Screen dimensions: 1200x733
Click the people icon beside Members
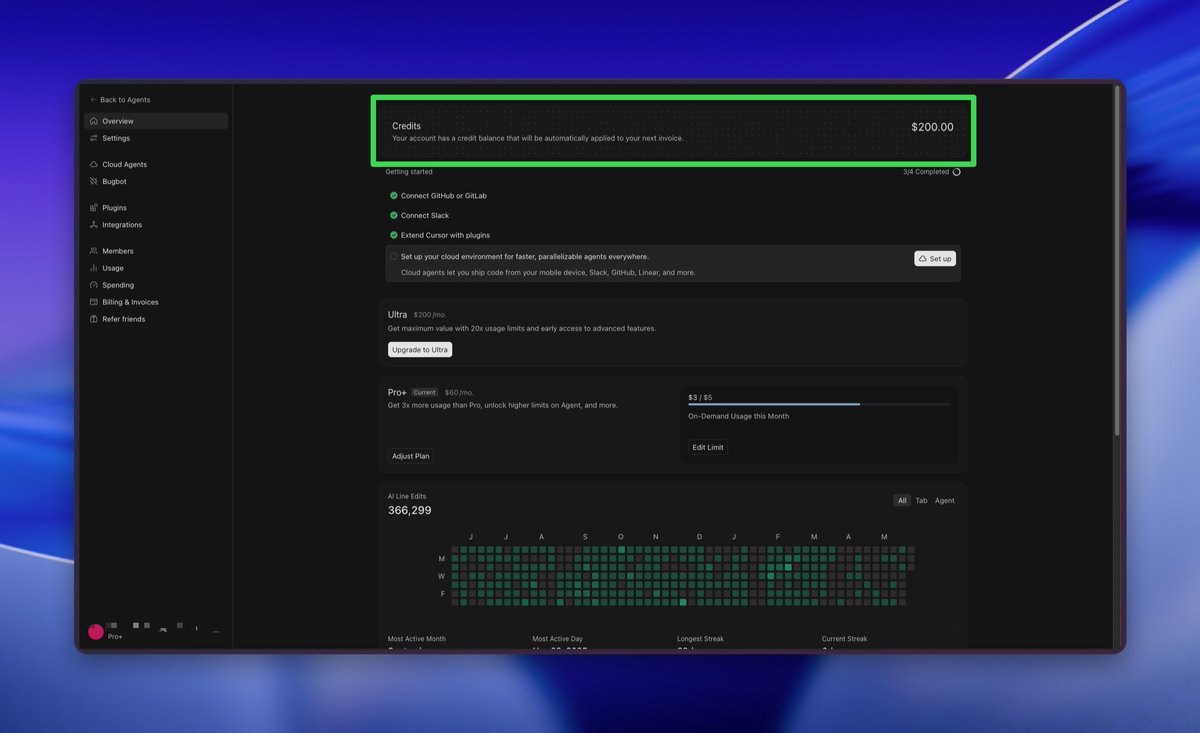tap(94, 251)
